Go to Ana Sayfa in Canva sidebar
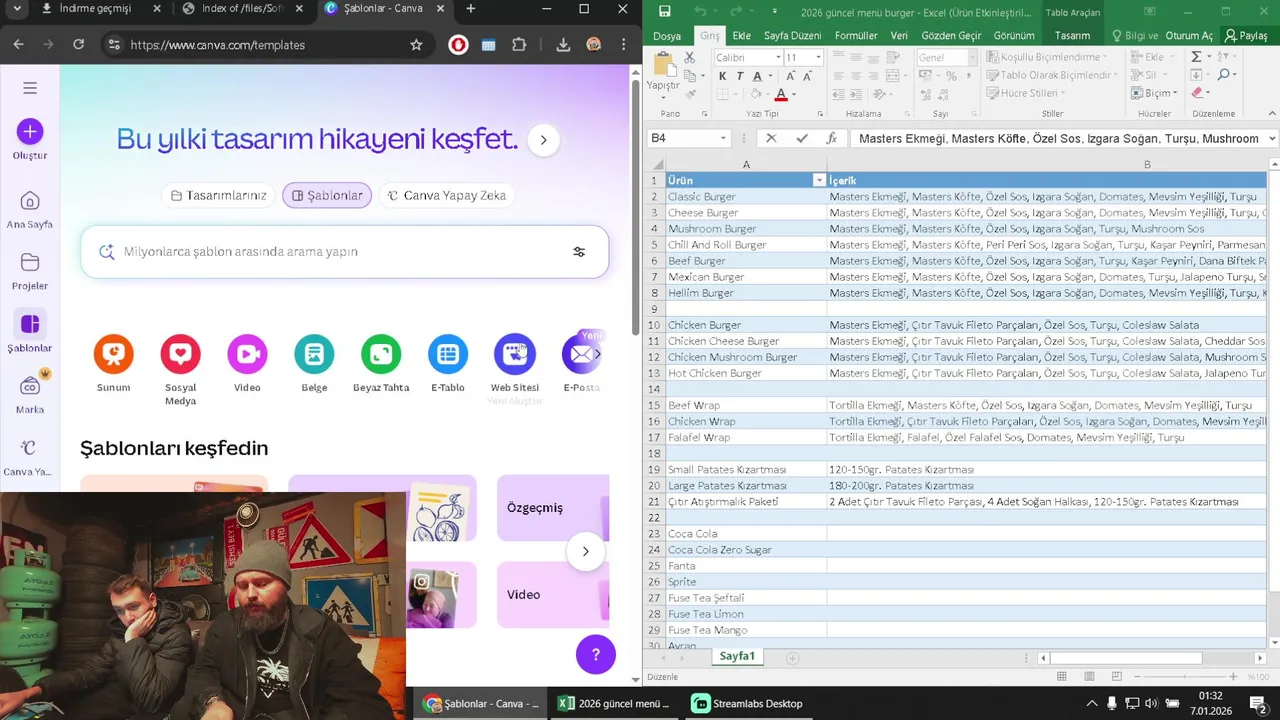1280x720 pixels. point(30,209)
